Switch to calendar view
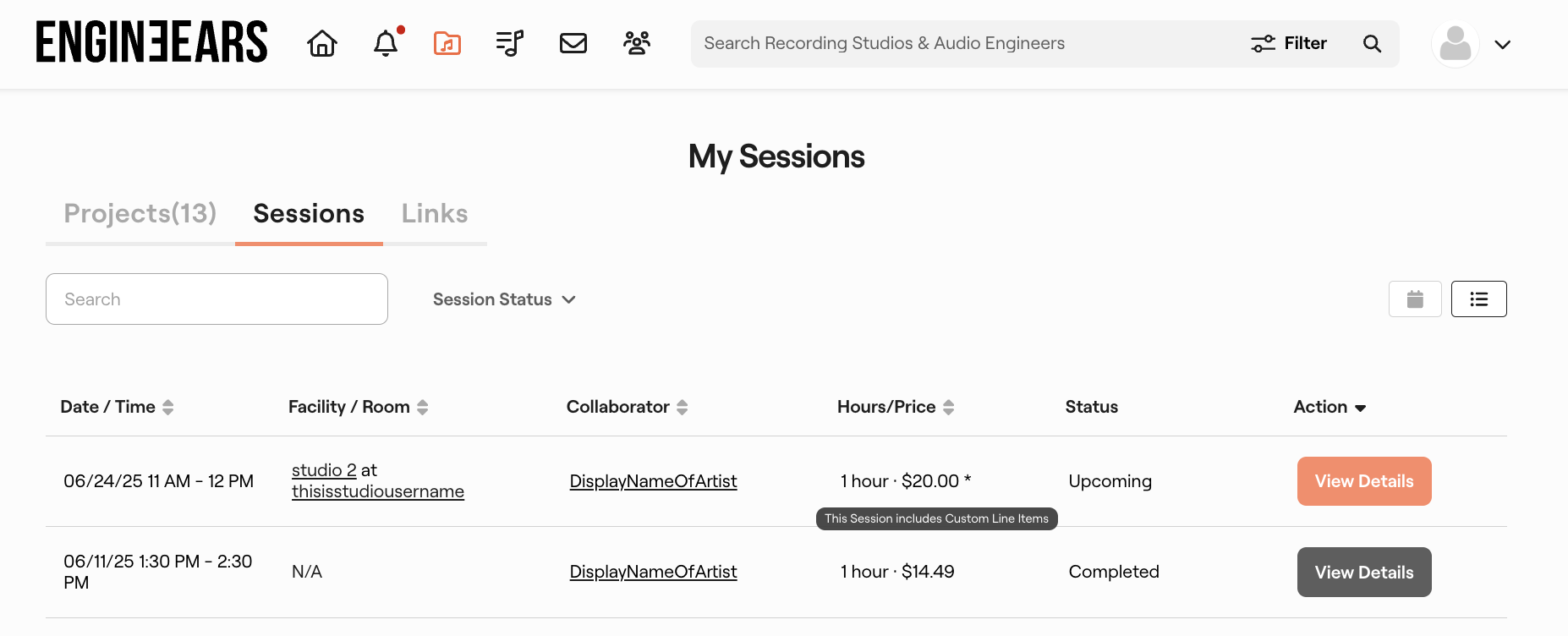 [x=1415, y=299]
